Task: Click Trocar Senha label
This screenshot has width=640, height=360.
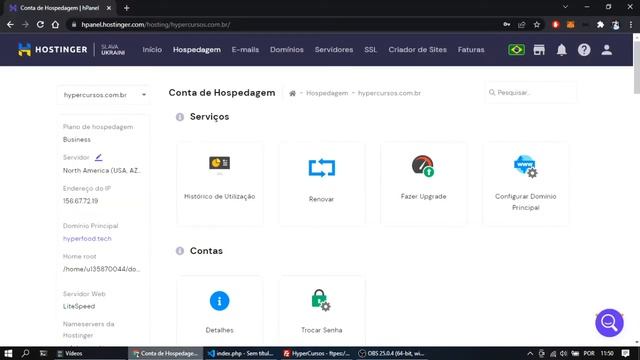Action: pos(321,330)
